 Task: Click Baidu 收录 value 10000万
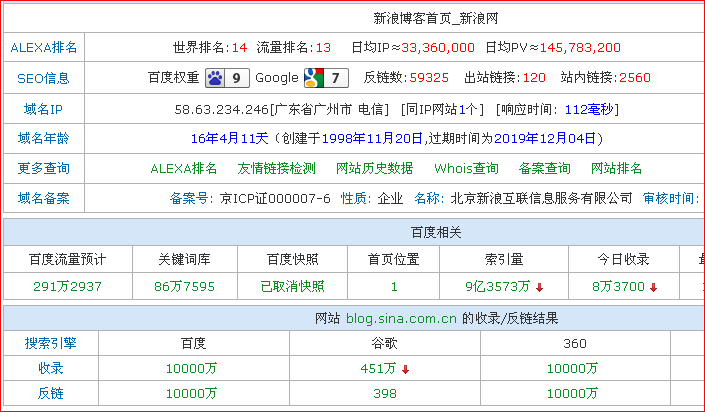tap(192, 369)
